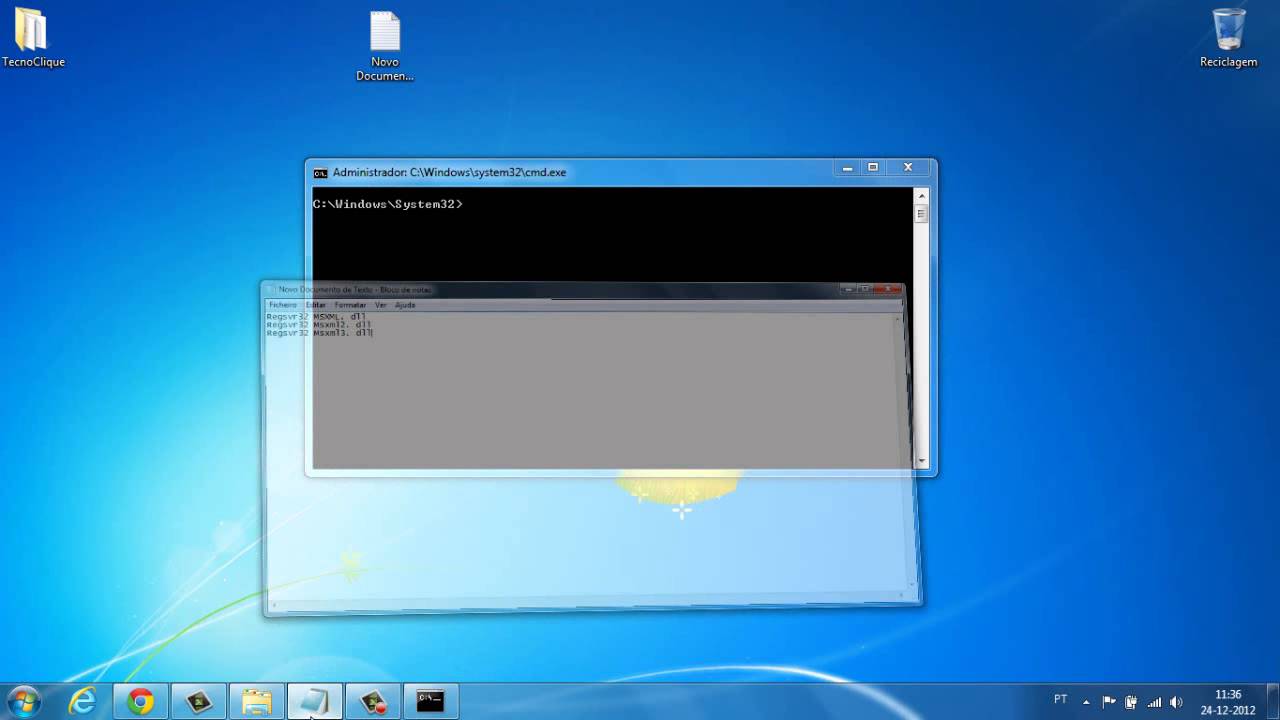Show hidden tray icons arrow
The image size is (1280, 720).
pos(1086,702)
